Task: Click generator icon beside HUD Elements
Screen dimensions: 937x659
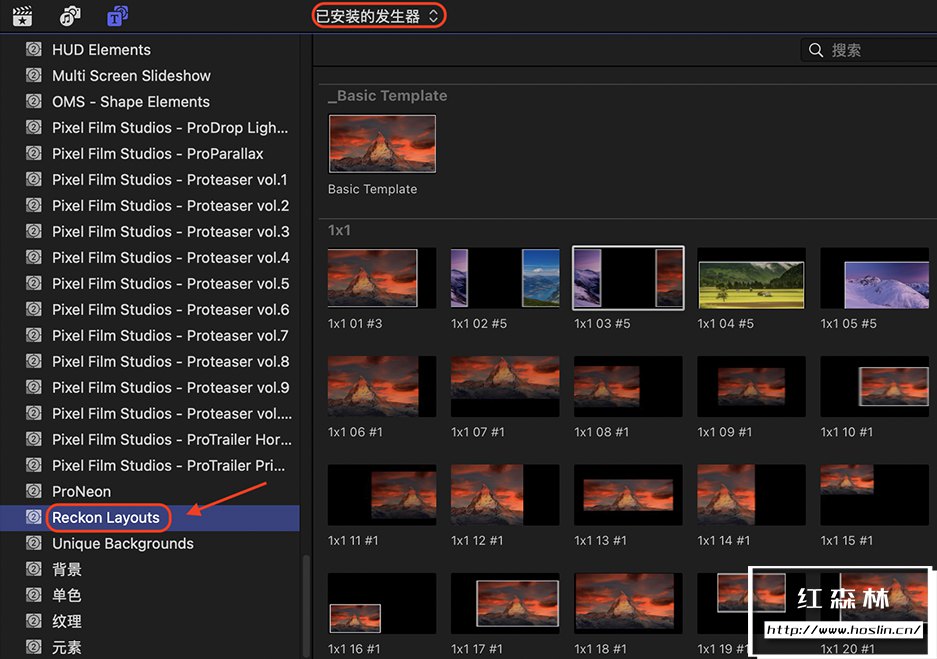Action: 34,49
